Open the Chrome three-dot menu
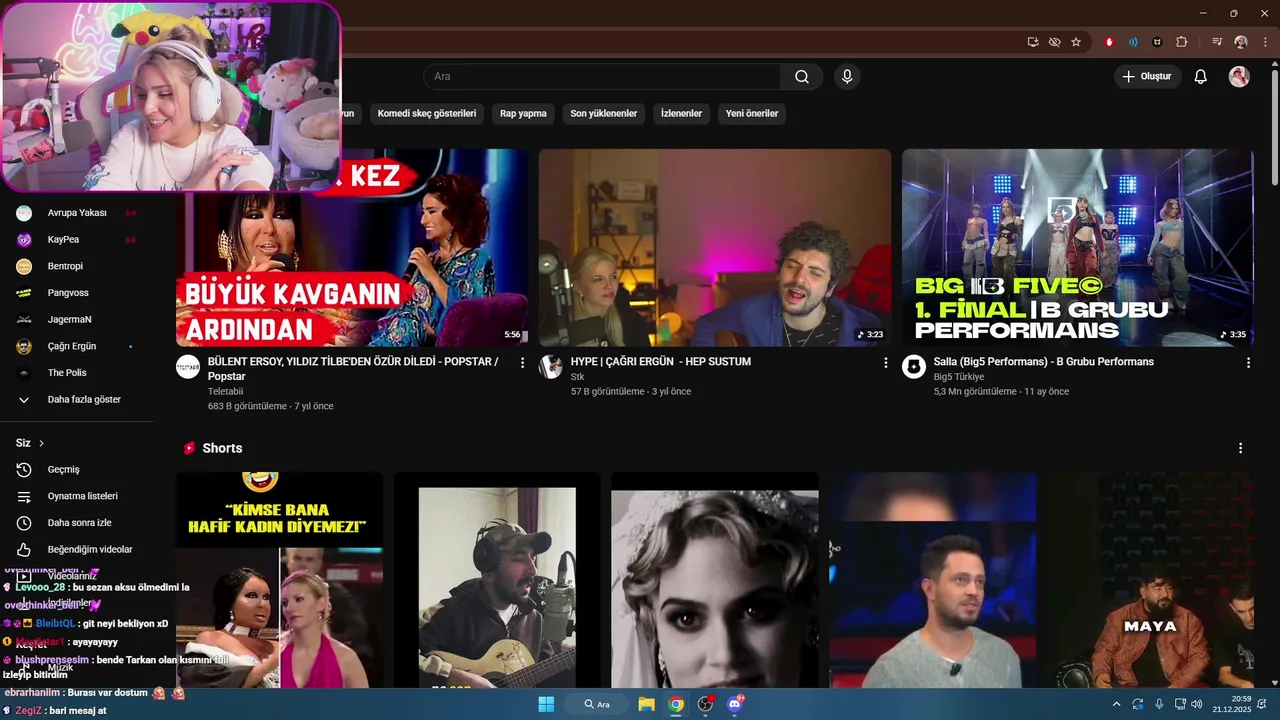 click(x=1265, y=42)
